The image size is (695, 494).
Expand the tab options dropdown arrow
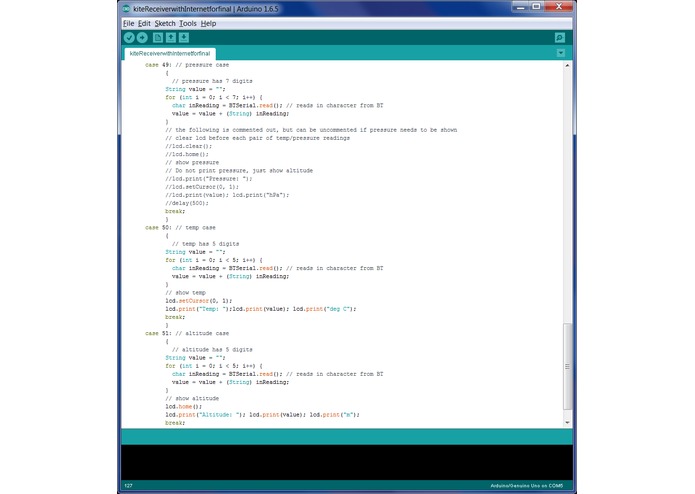point(561,53)
